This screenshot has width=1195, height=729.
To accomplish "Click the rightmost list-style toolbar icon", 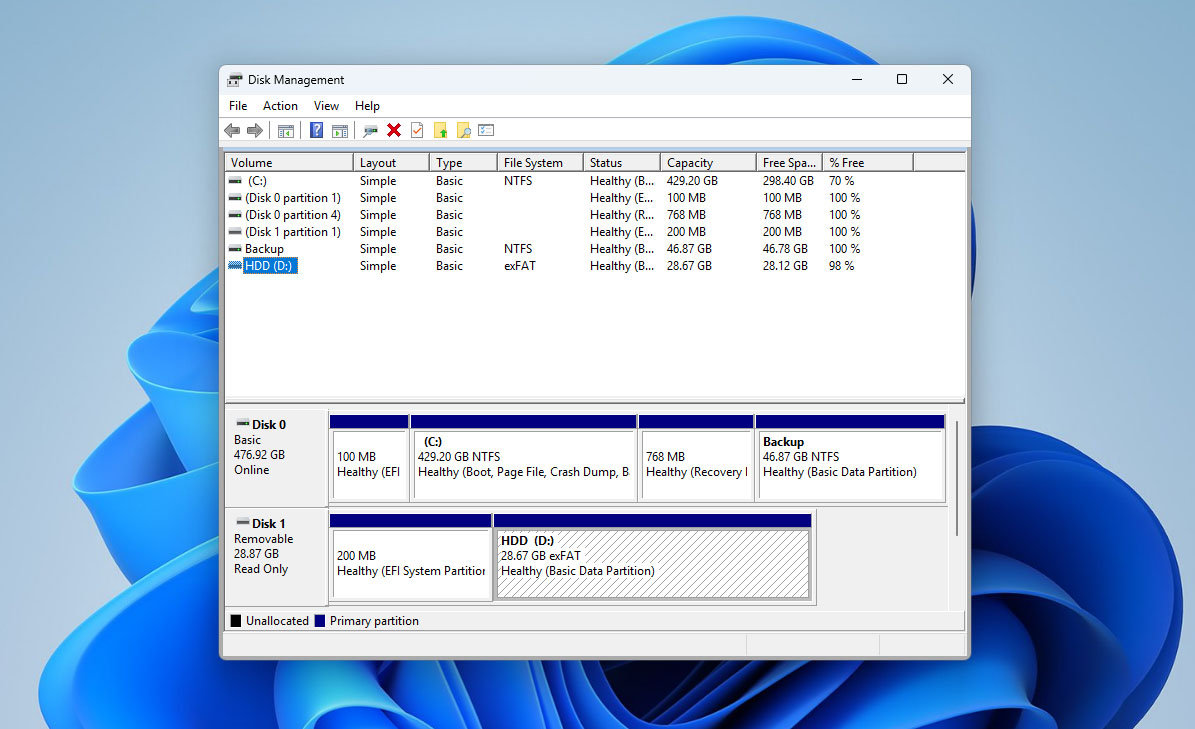I will point(486,130).
